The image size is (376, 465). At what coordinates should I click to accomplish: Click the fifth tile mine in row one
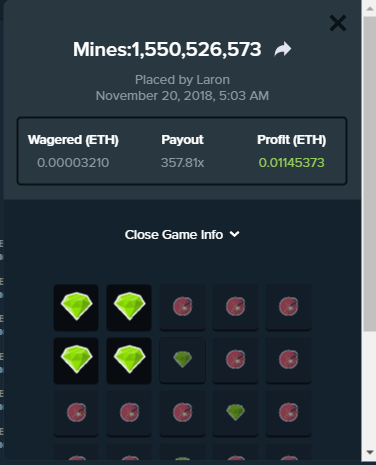[x=288, y=307]
